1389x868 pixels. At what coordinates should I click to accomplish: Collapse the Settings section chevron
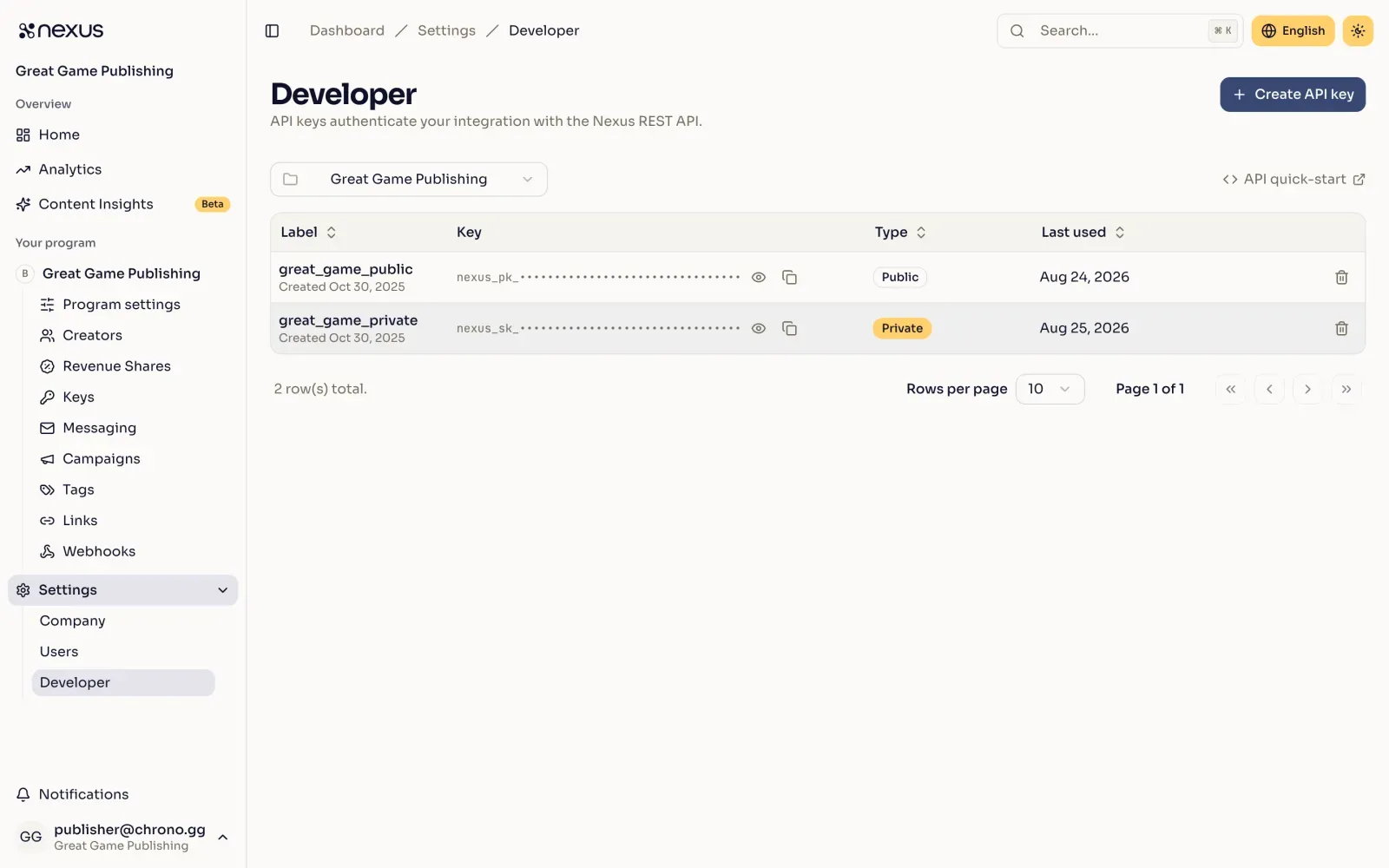click(x=223, y=590)
